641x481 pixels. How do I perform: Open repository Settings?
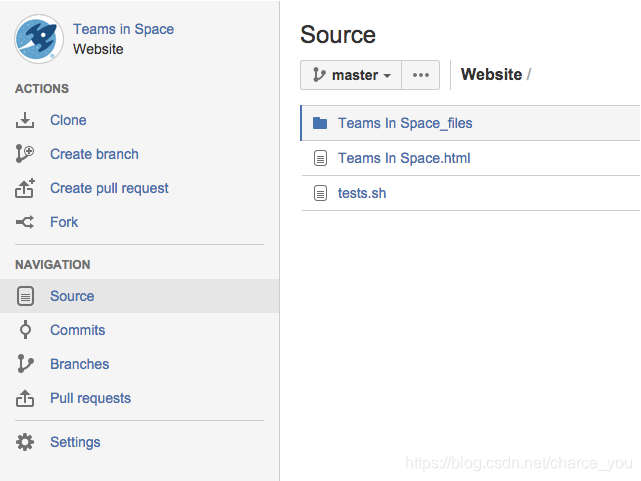[x=75, y=442]
